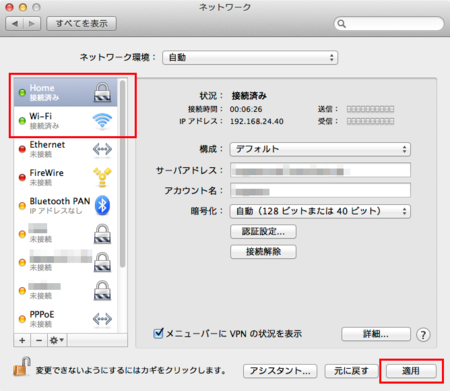Add a new network service with plus
This screenshot has height=391, width=450.
[x=22, y=340]
